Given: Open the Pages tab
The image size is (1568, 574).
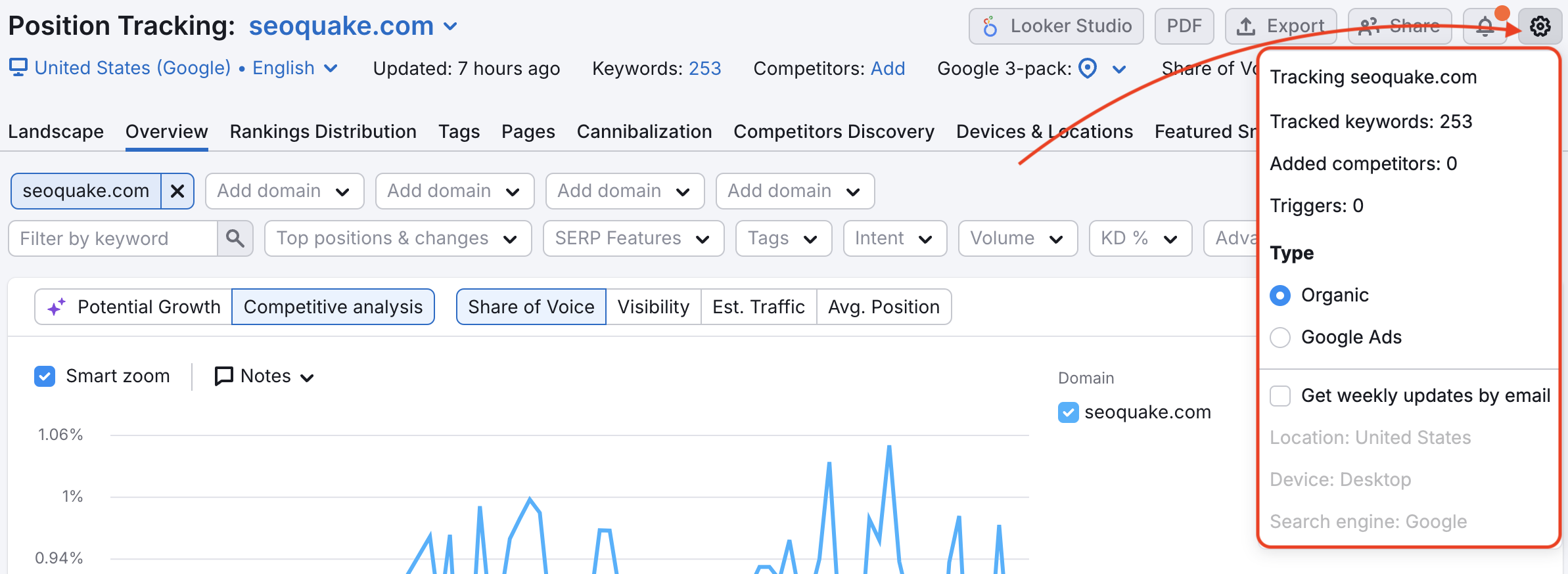Looking at the screenshot, I should [528, 131].
